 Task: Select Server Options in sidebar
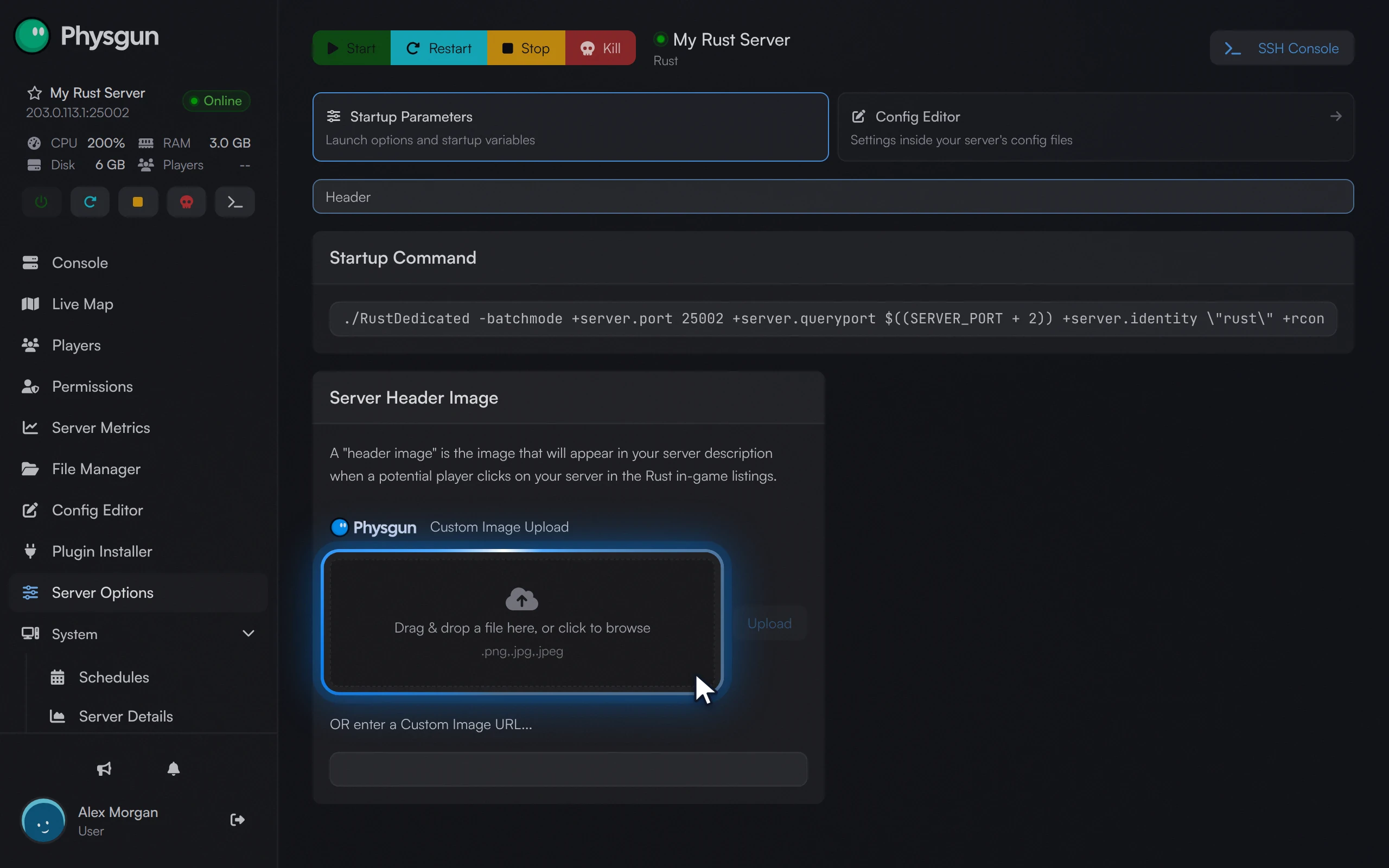[138, 592]
